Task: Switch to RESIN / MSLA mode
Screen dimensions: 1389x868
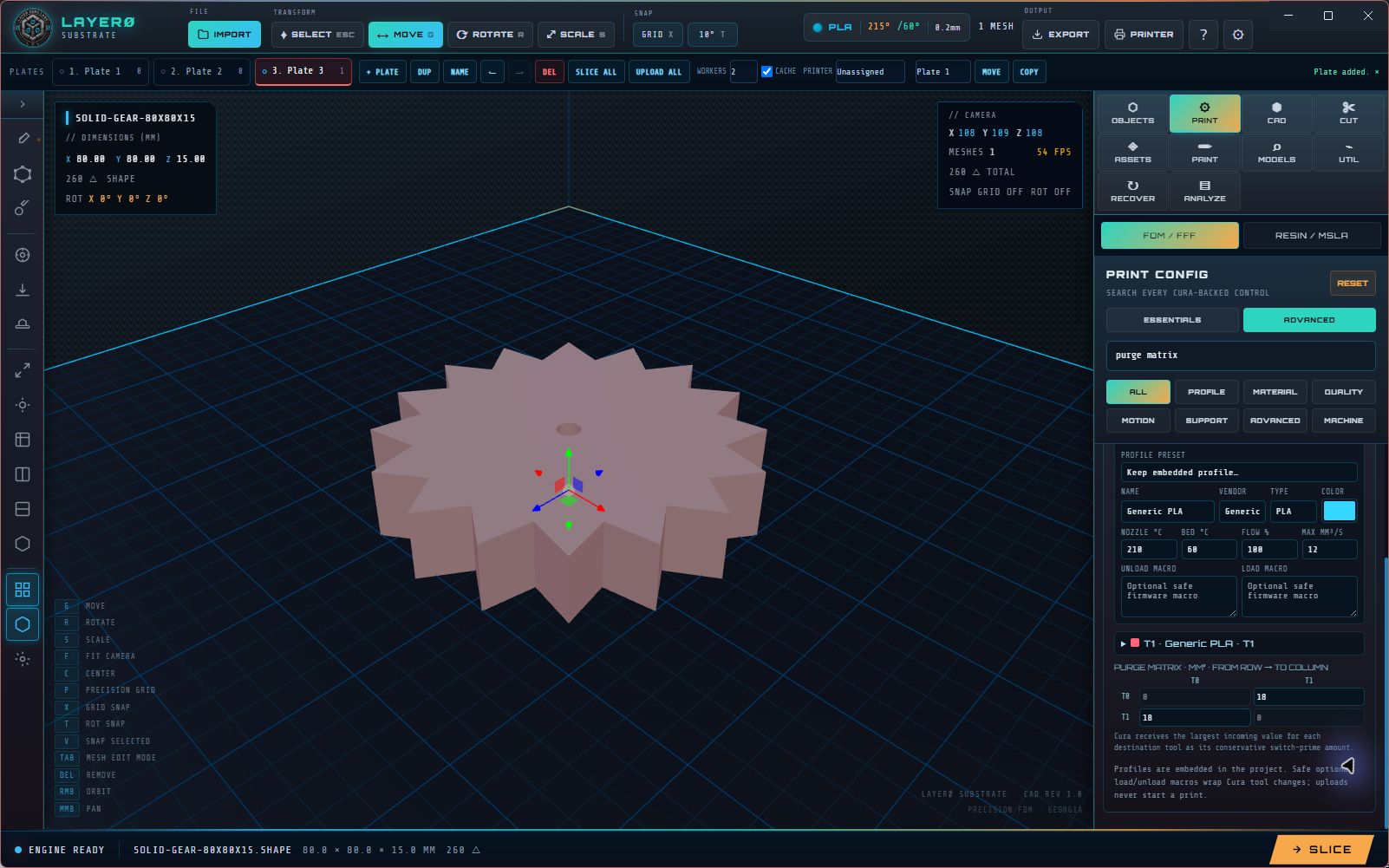Action: 1311,235
